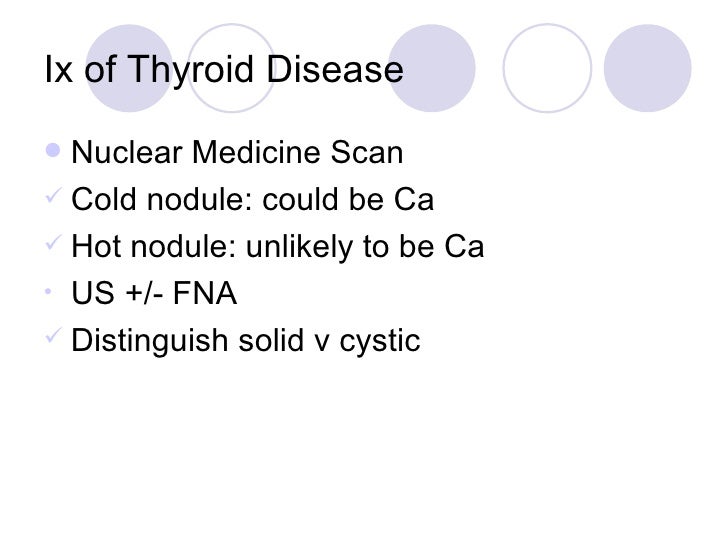Click the checkmark bullet beside Hot nodule
728x546 pixels.
pyautogui.click(x=53, y=241)
